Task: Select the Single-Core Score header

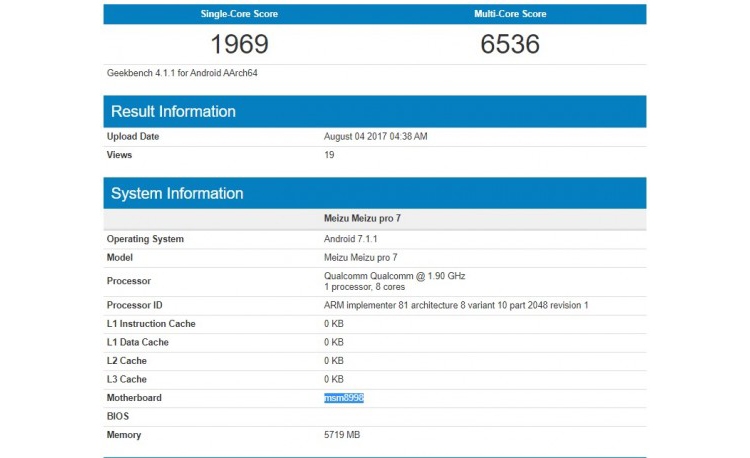Action: tap(239, 14)
